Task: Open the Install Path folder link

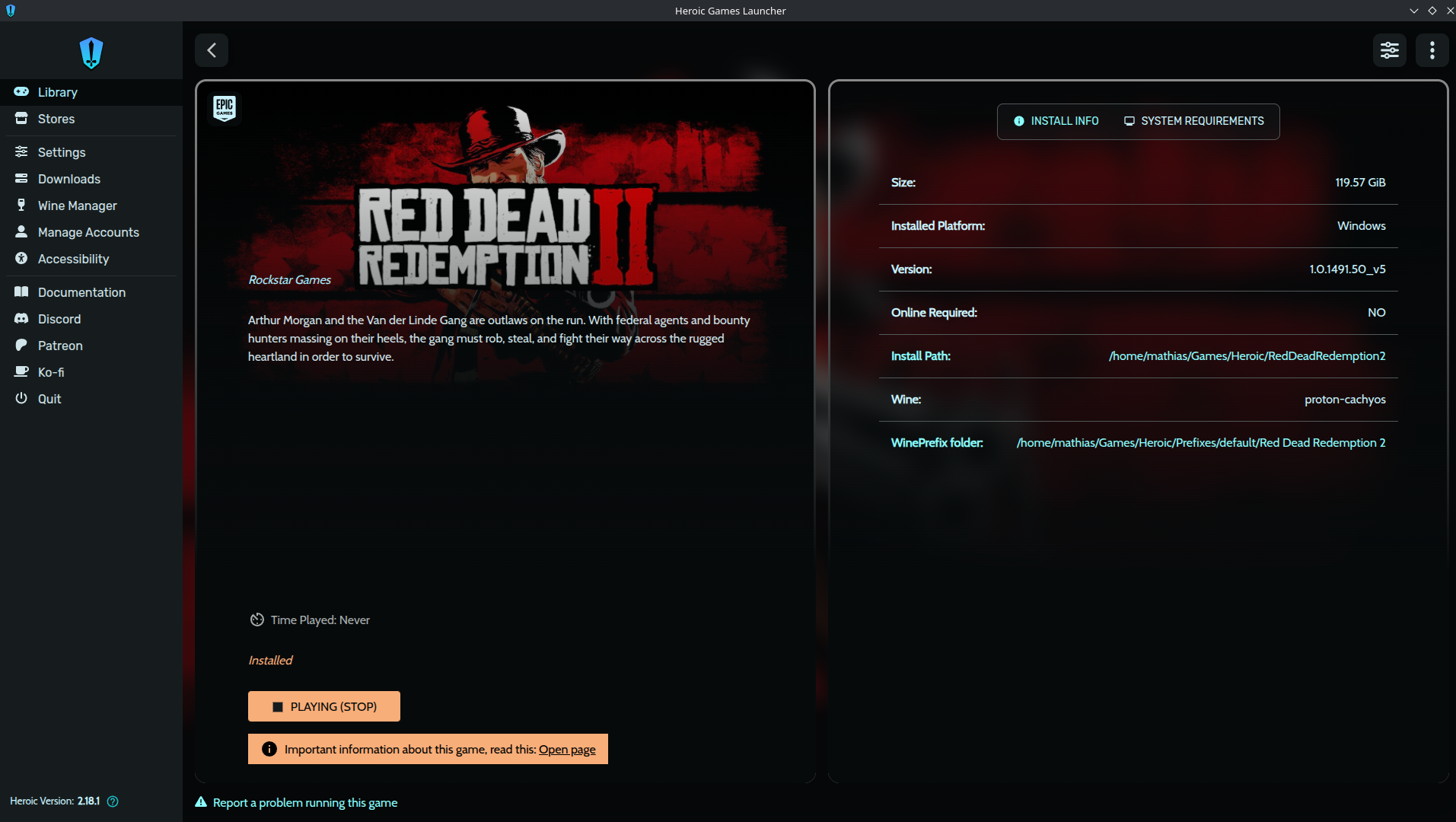Action: pyautogui.click(x=1247, y=356)
